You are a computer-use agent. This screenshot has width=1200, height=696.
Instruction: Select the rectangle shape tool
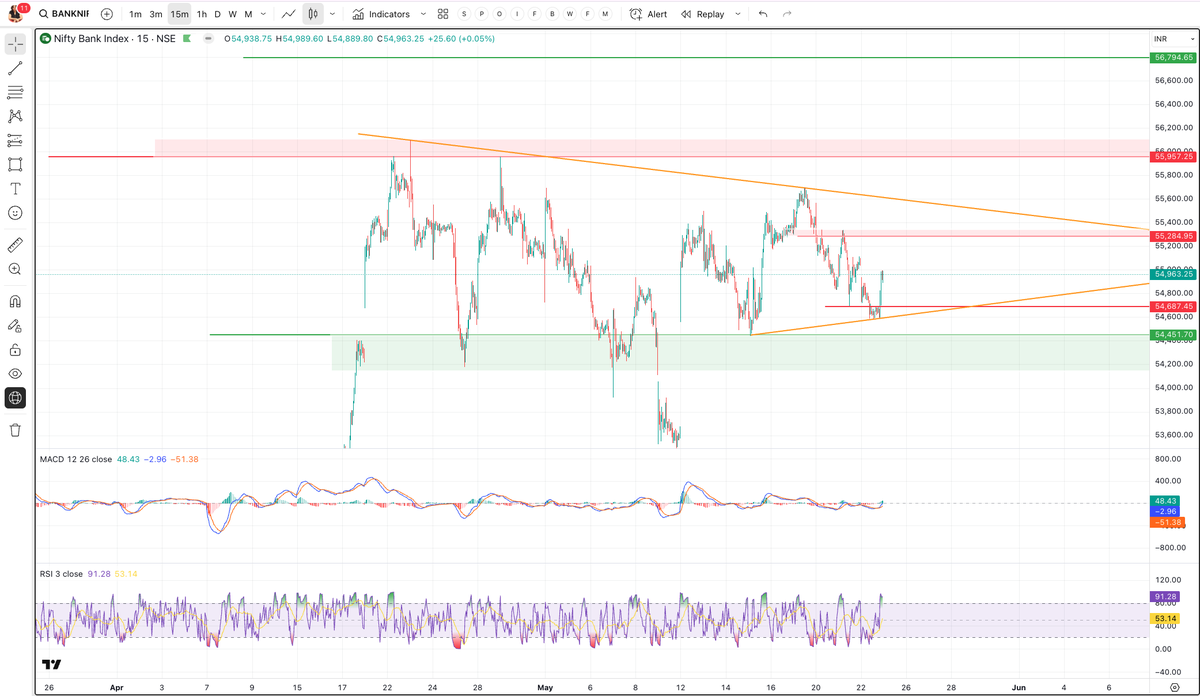(x=15, y=165)
